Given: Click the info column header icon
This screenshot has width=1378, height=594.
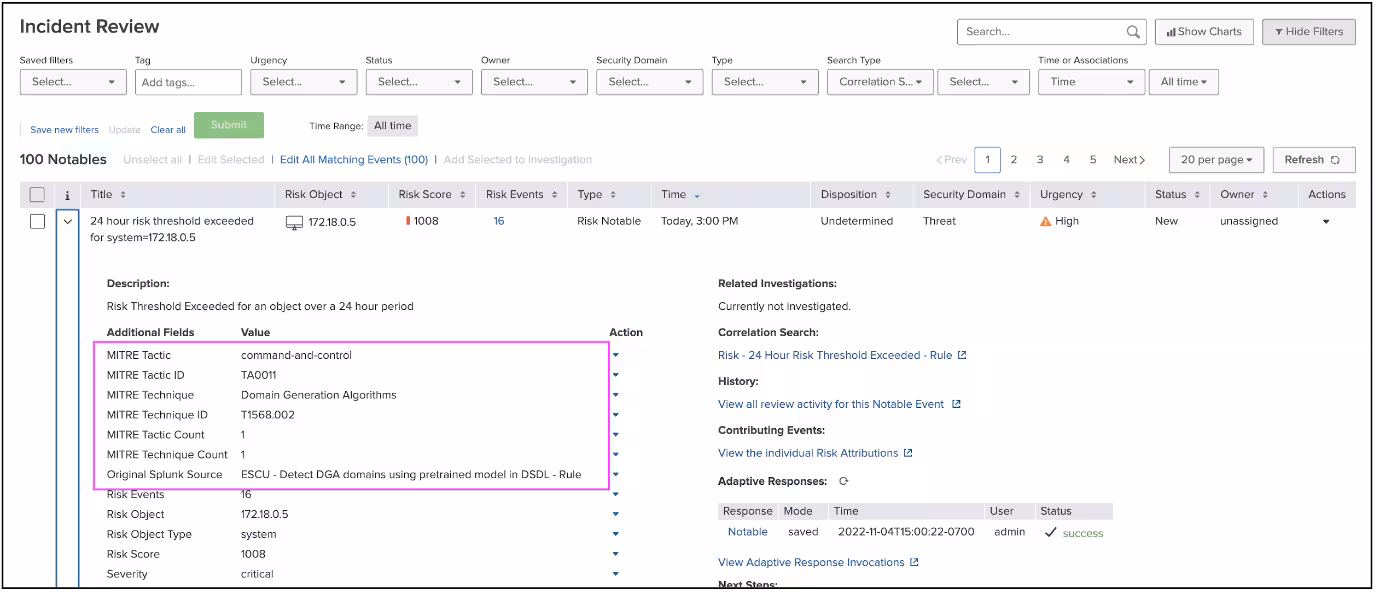Looking at the screenshot, I should tap(67, 195).
